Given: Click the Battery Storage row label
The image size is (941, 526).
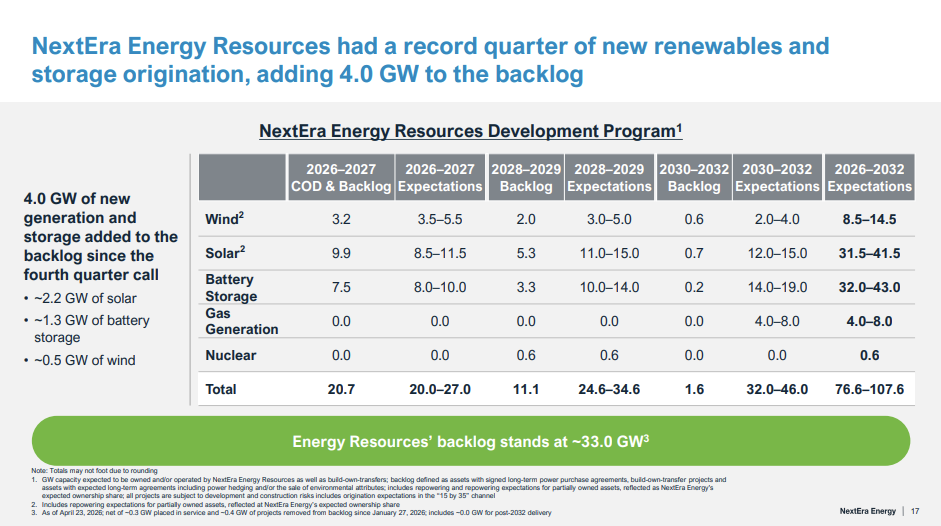Looking at the screenshot, I should coord(230,288).
